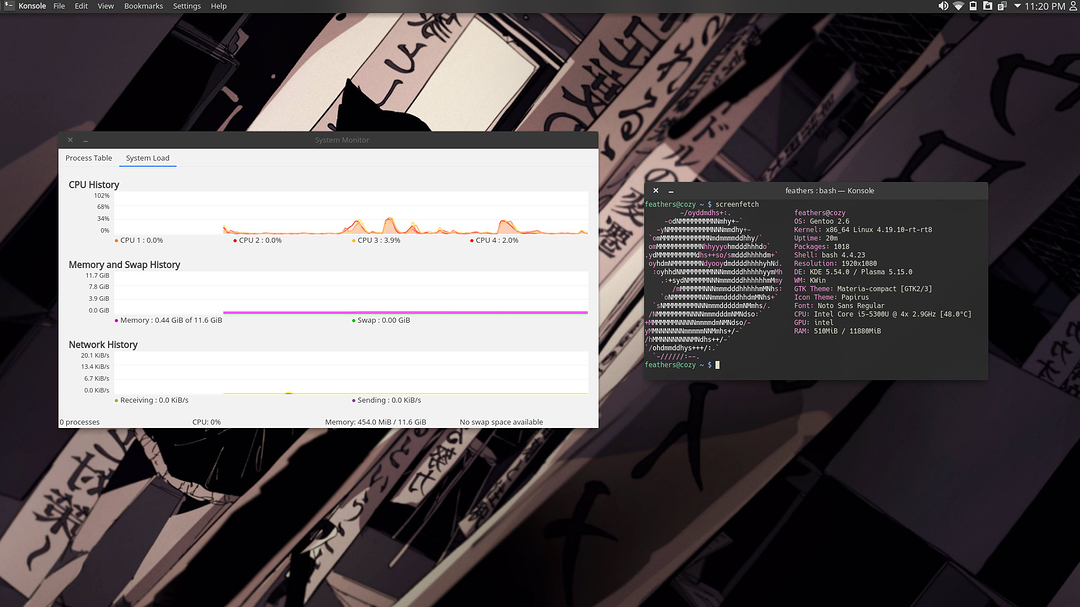Switch to the Process Table tab
The width and height of the screenshot is (1080, 607).
88,158
